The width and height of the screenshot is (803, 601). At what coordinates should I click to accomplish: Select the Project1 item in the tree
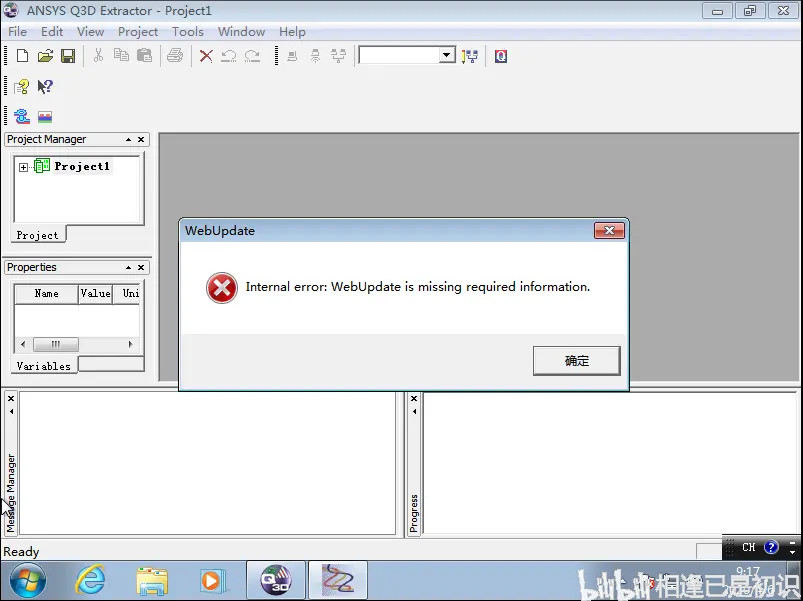pos(82,166)
